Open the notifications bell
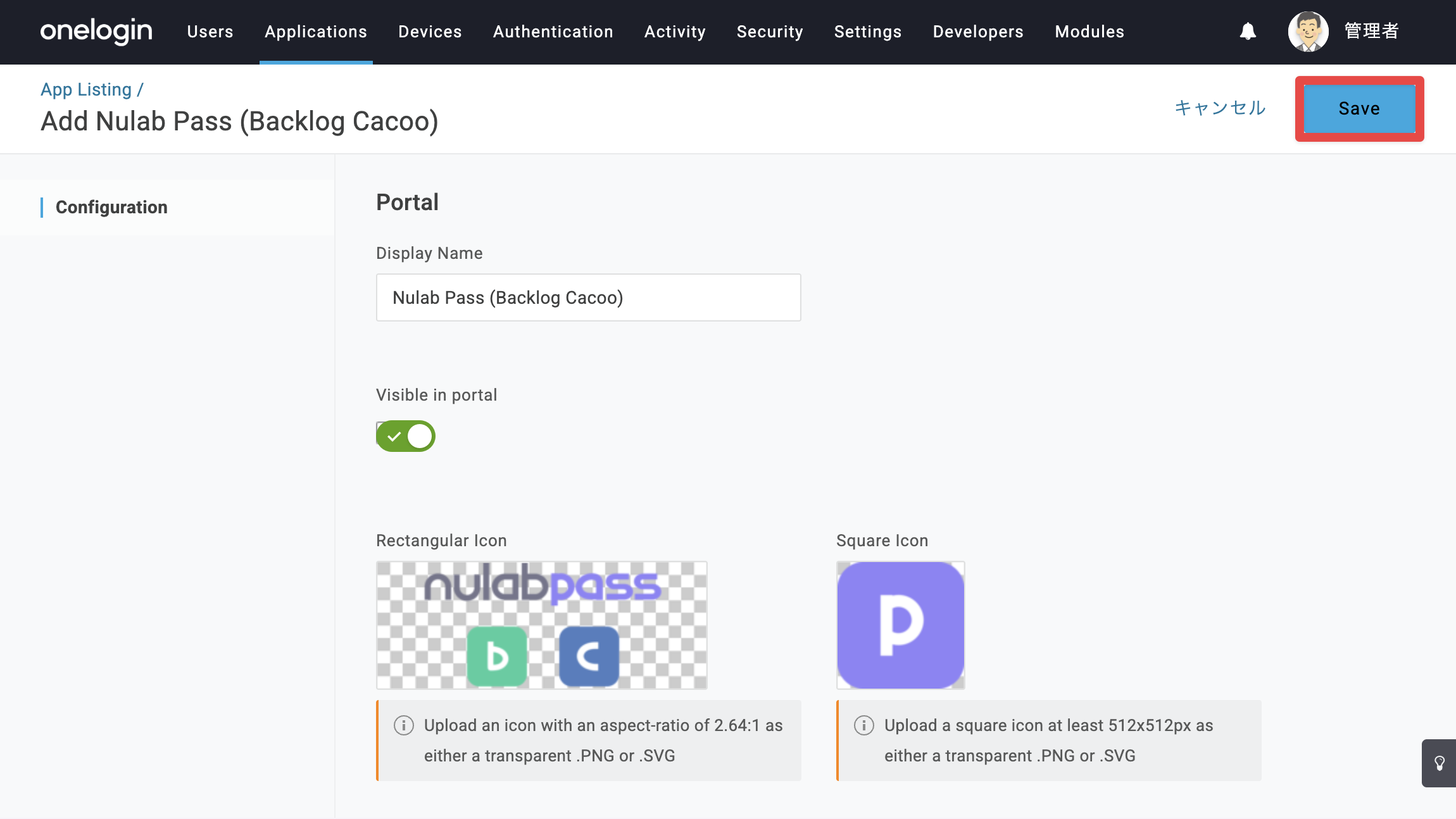This screenshot has height=819, width=1456. coord(1248,31)
